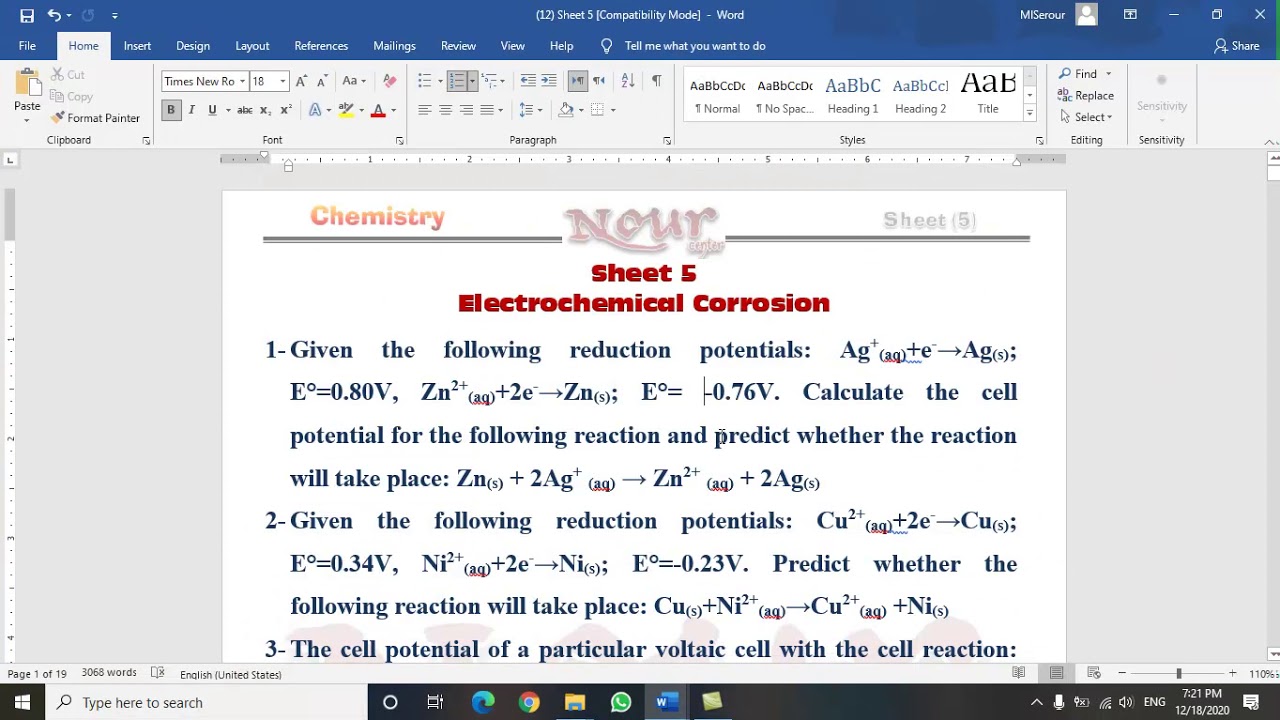Undo the last action
This screenshot has width=1280, height=720.
tap(54, 15)
